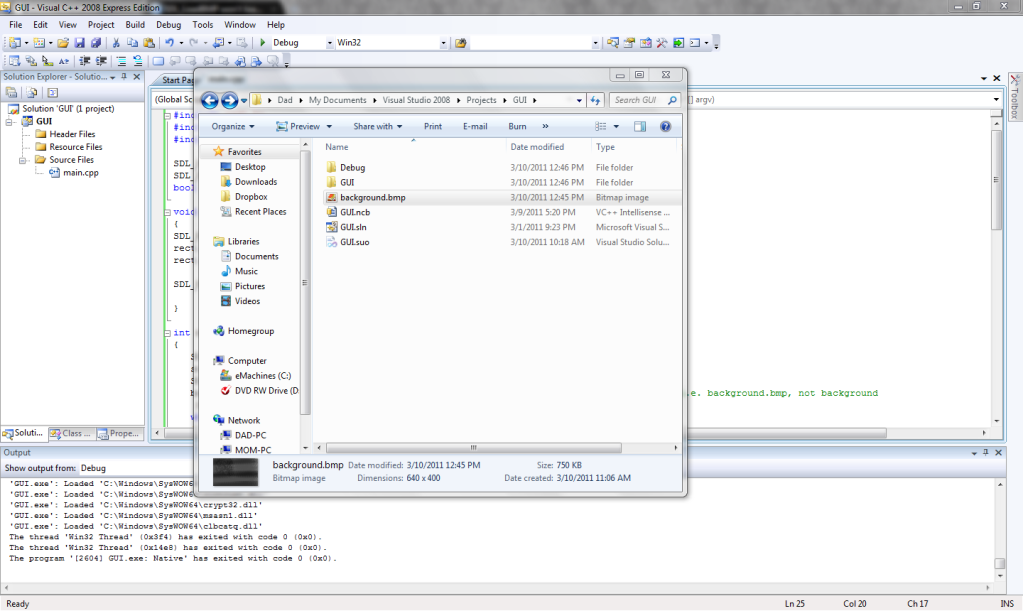Comment out the selected lines icon
Image resolution: width=1023 pixels, height=611 pixels.
tap(121, 61)
